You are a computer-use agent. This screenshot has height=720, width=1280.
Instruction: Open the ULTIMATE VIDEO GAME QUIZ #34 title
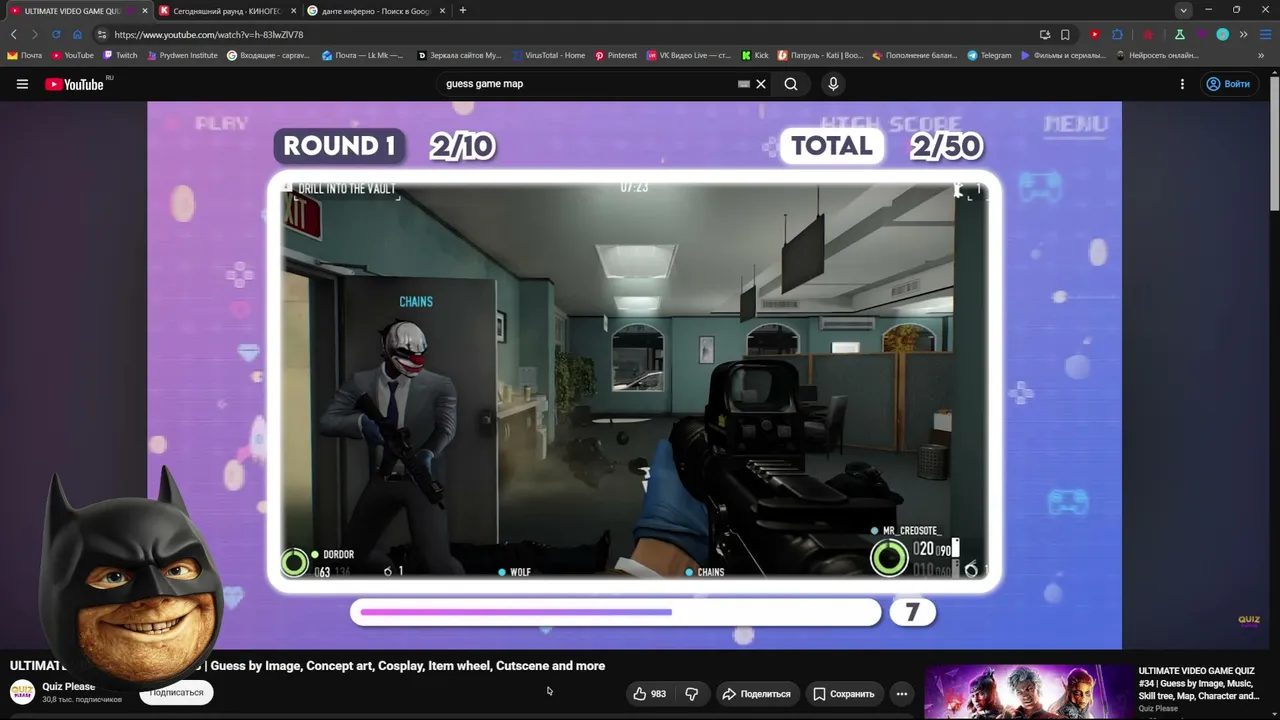[x=1199, y=683]
